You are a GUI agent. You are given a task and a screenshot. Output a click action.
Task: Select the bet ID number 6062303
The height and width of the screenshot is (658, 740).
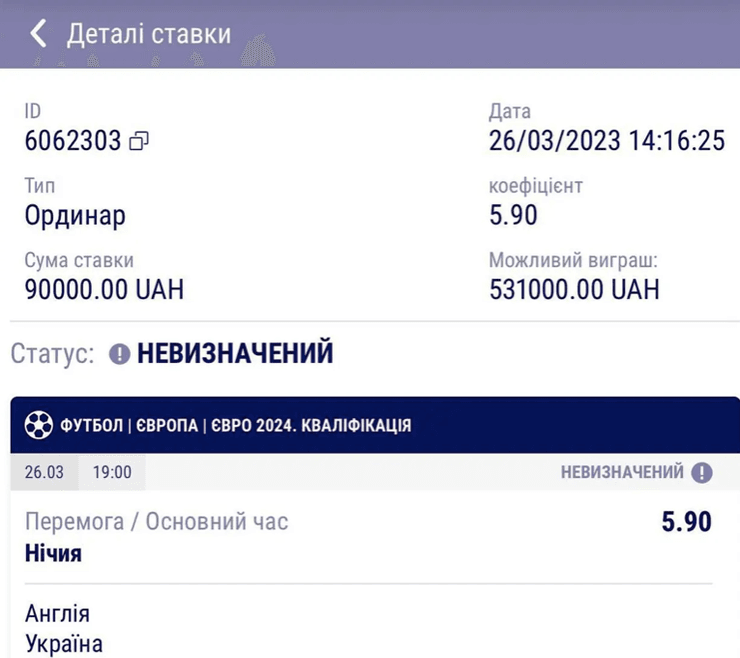pos(73,141)
